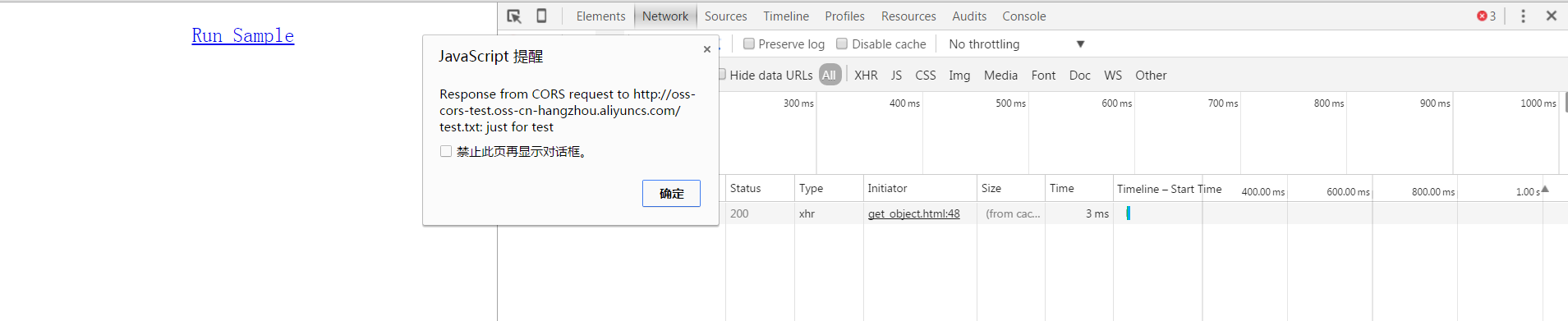The image size is (1568, 321).
Task: Select the inspect element icon
Action: [514, 16]
